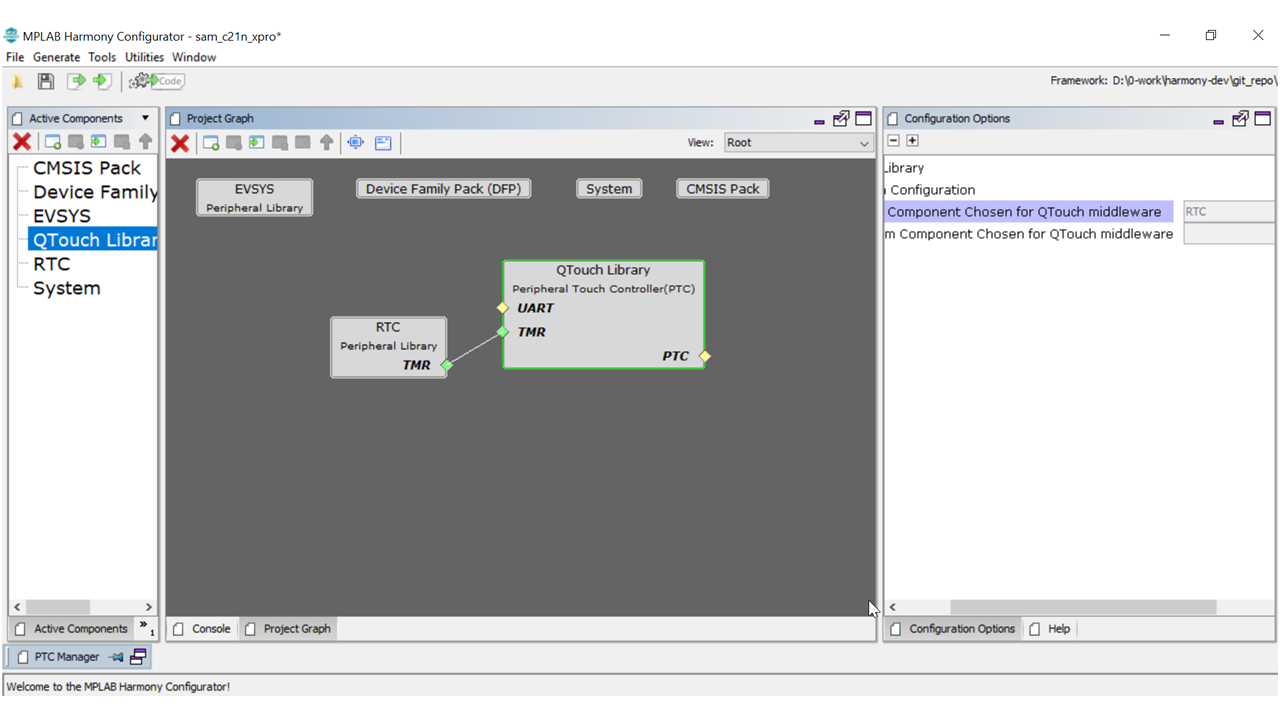Click the EVSYS Peripheral Library block
Image resolution: width=1280 pixels, height=720 pixels.
[x=254, y=197]
